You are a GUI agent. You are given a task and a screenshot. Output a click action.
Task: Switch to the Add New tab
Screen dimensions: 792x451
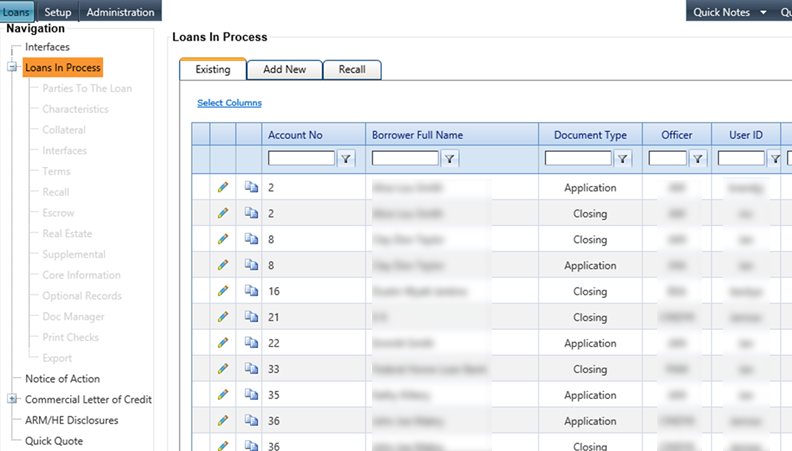click(x=284, y=69)
